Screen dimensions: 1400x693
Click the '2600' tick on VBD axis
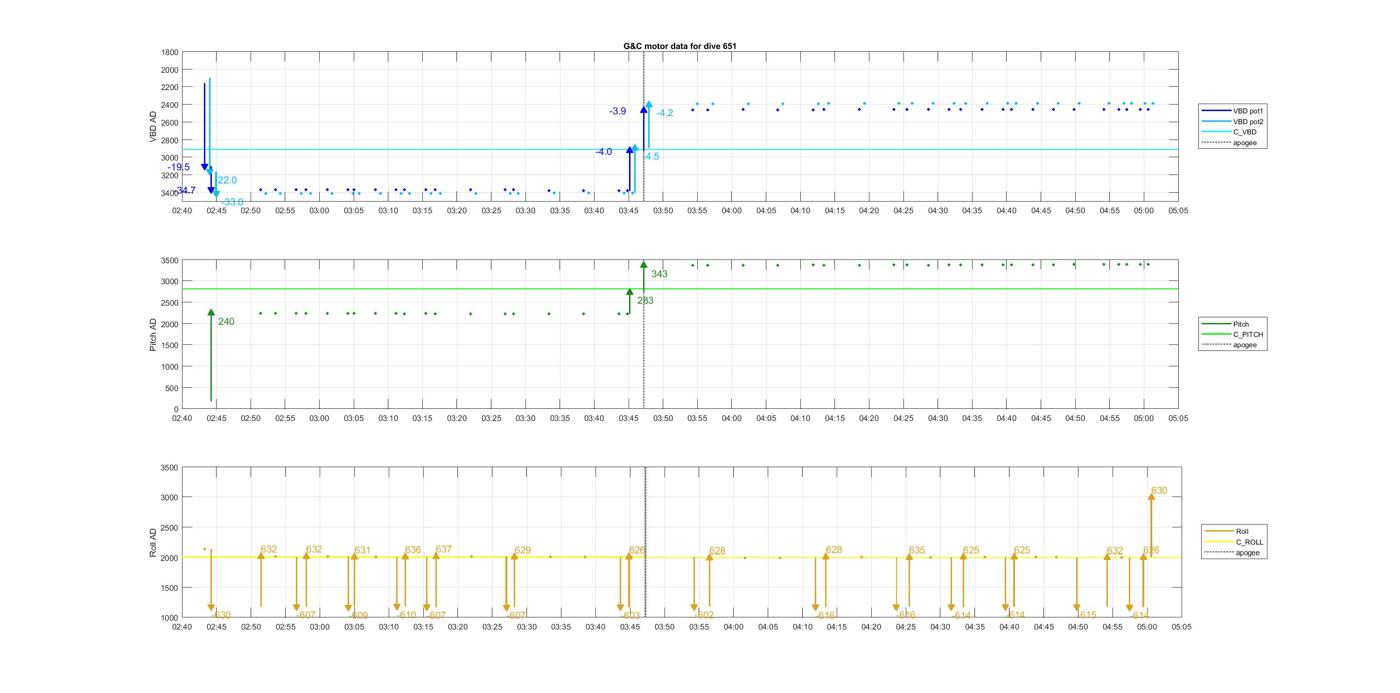point(170,123)
